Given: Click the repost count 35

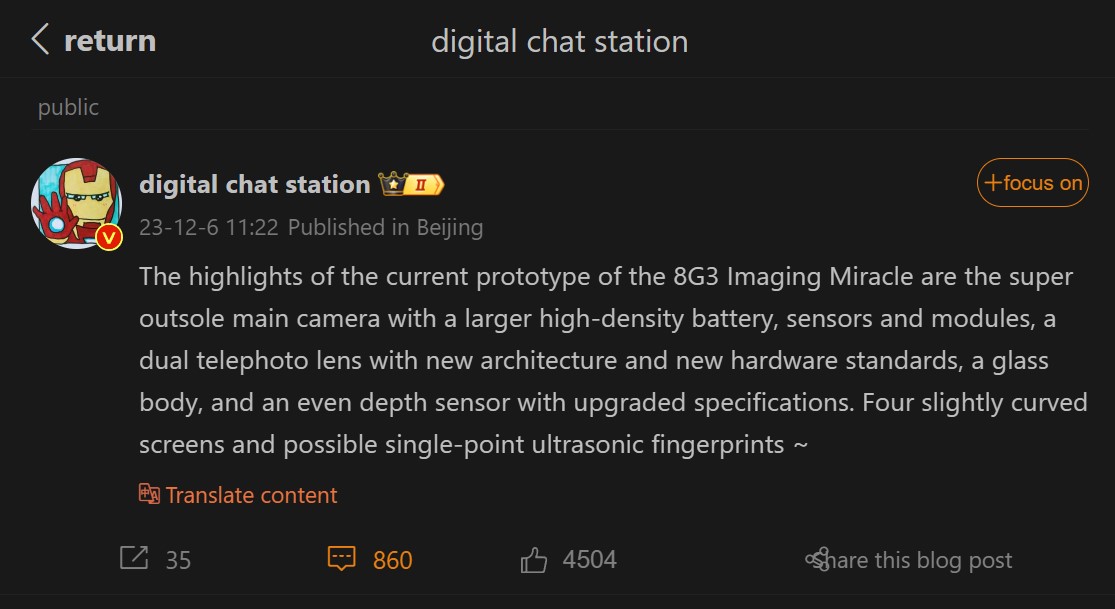Looking at the screenshot, I should point(178,560).
